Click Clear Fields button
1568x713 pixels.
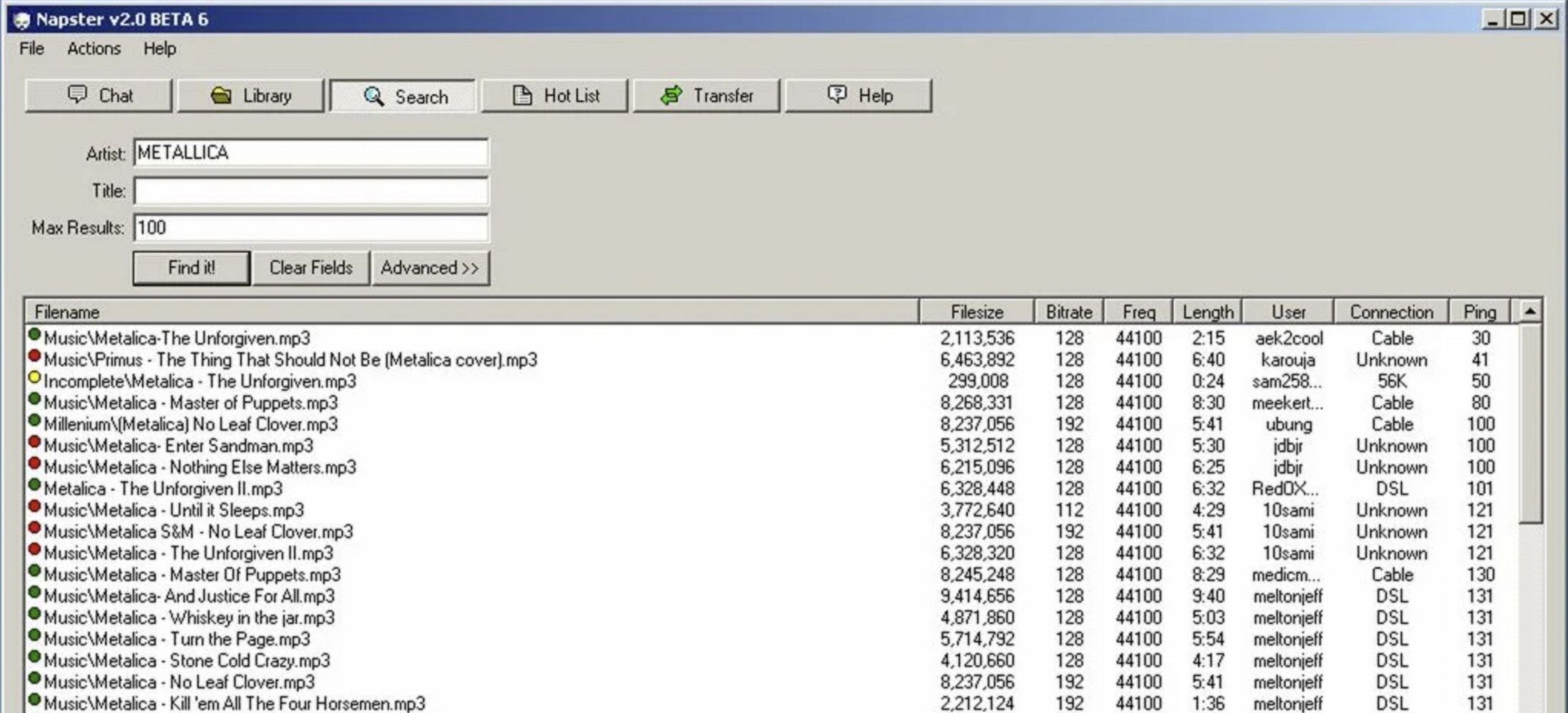(311, 268)
